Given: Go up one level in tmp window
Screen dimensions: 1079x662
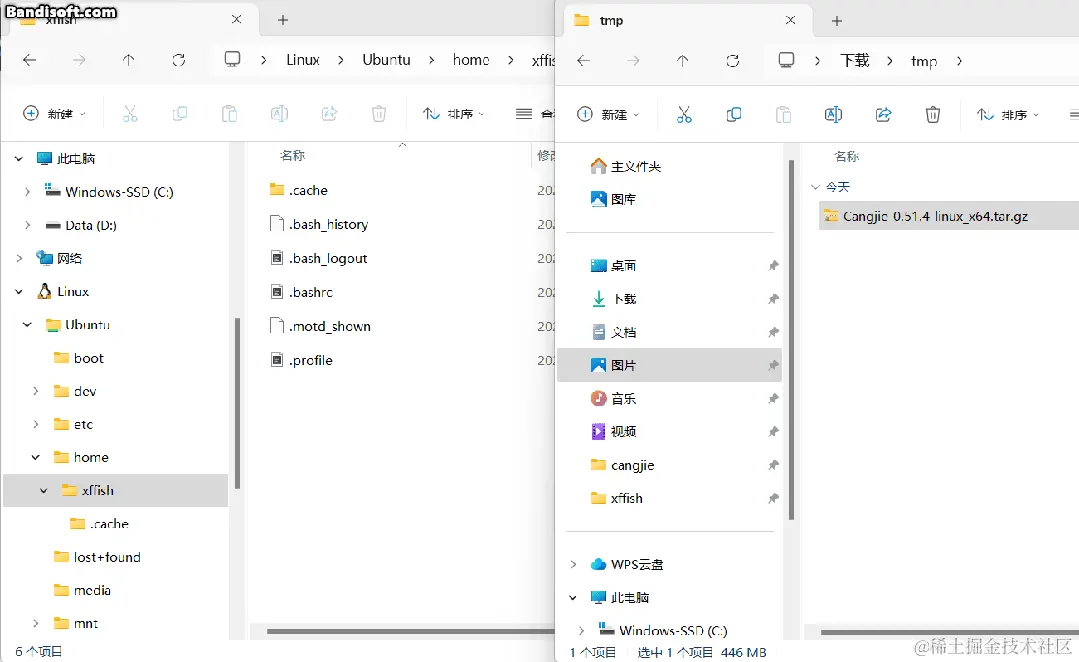Looking at the screenshot, I should 683,61.
